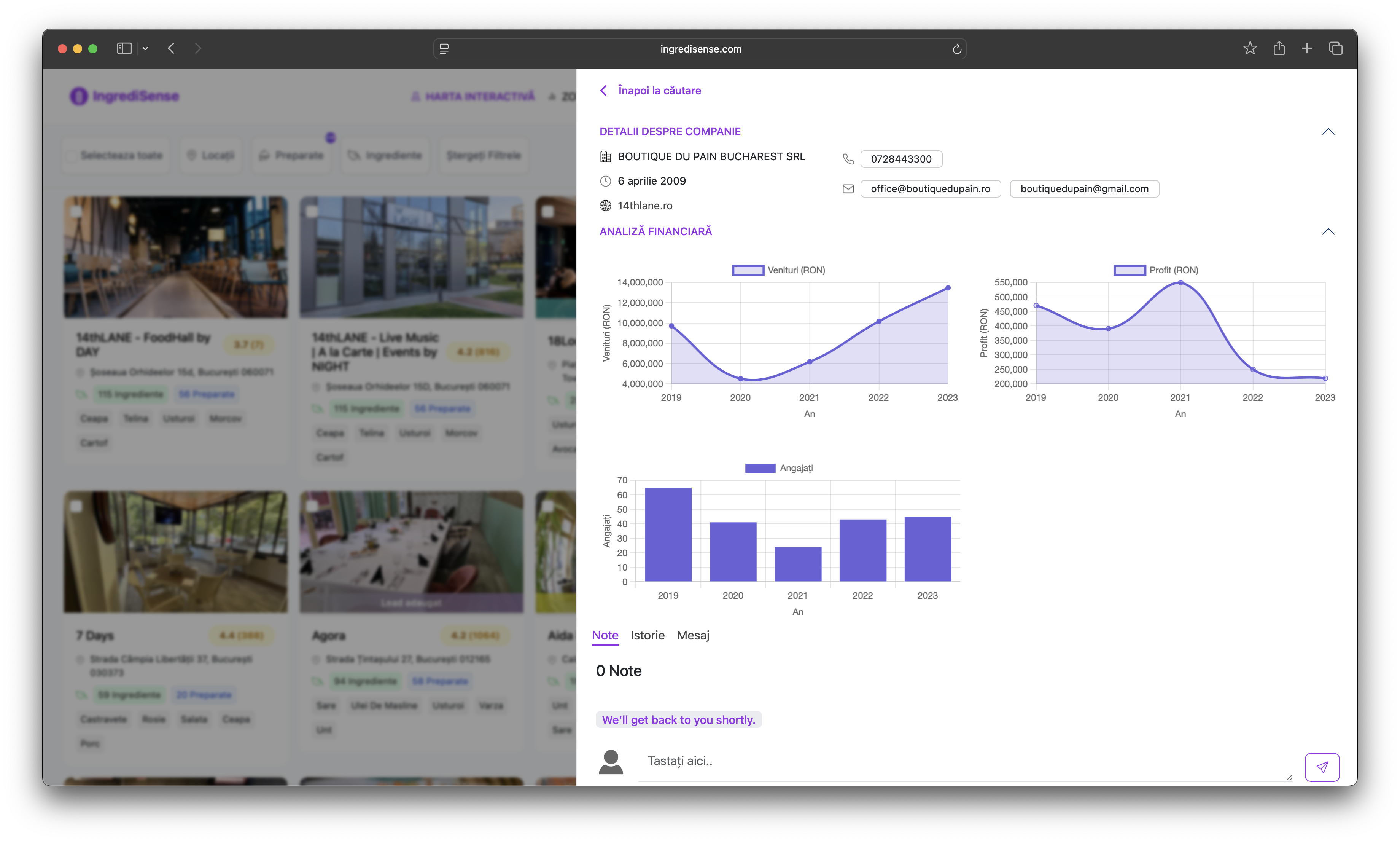
Task: Collapse the Detalii despre companie section
Action: [1328, 132]
